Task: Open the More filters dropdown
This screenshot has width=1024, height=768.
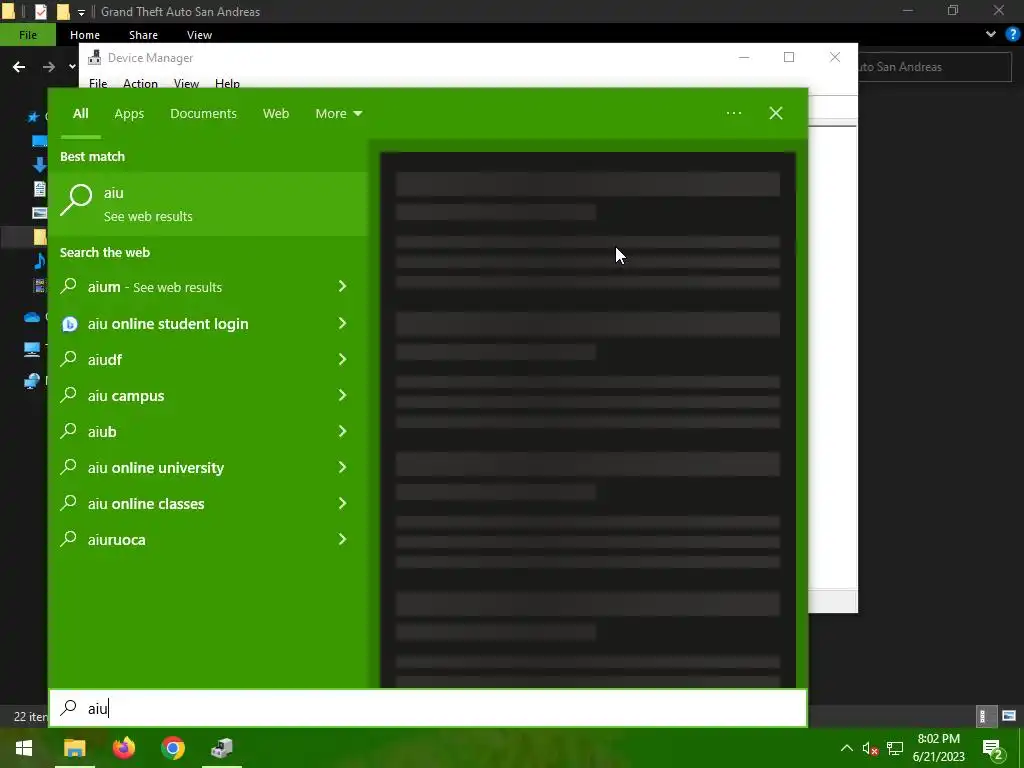Action: [338, 114]
